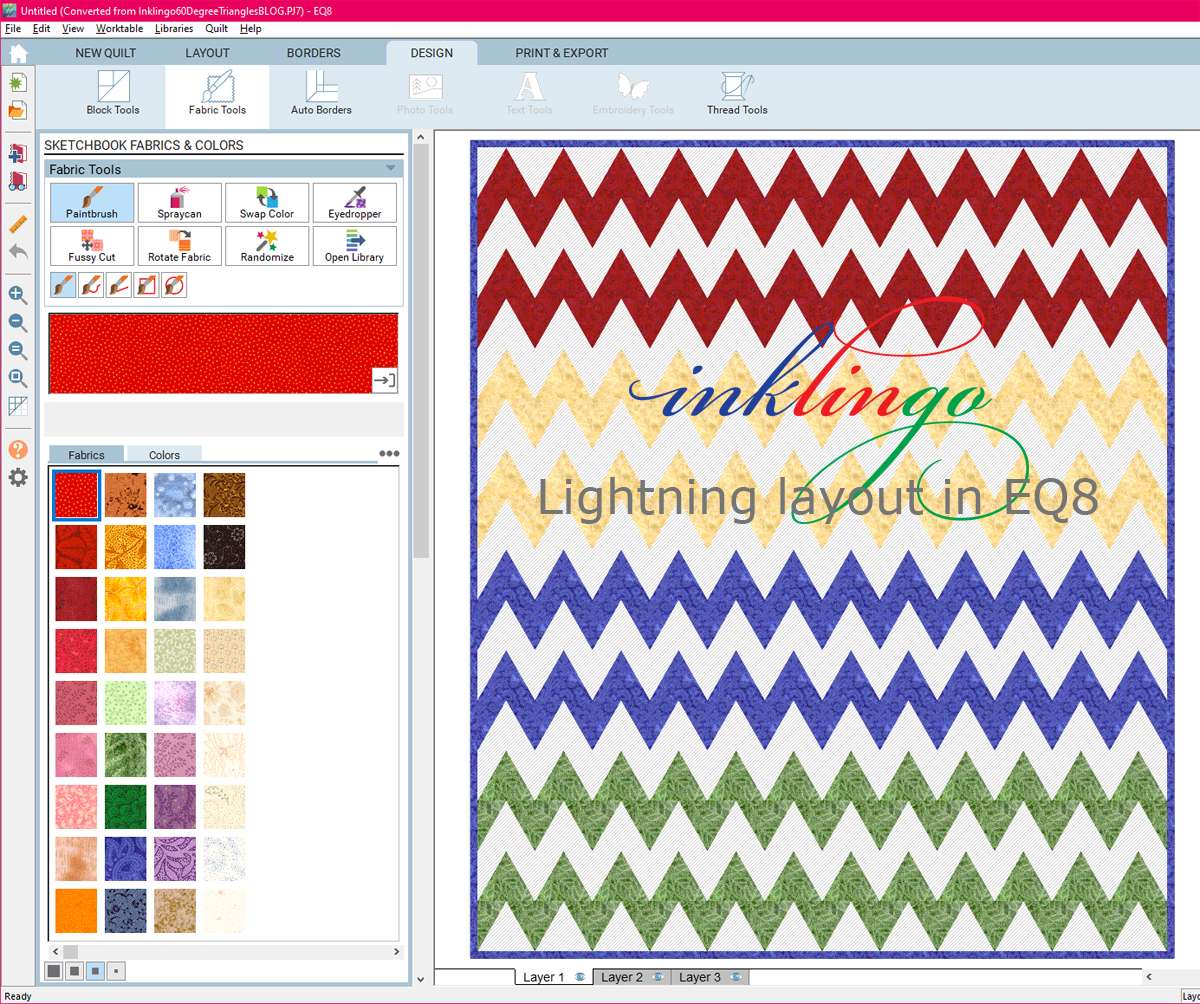Select the Paintbrush tool
Screen dimensions: 1200x1004
click(x=92, y=203)
